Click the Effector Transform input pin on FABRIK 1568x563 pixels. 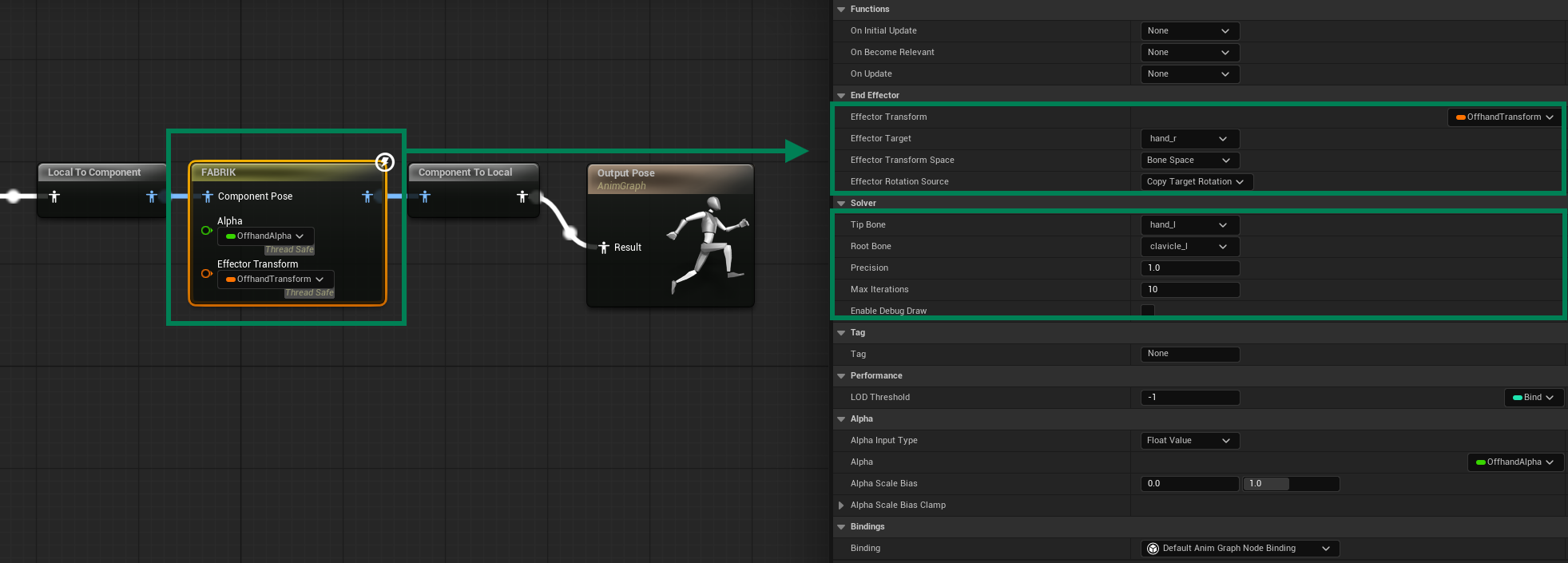(x=206, y=274)
